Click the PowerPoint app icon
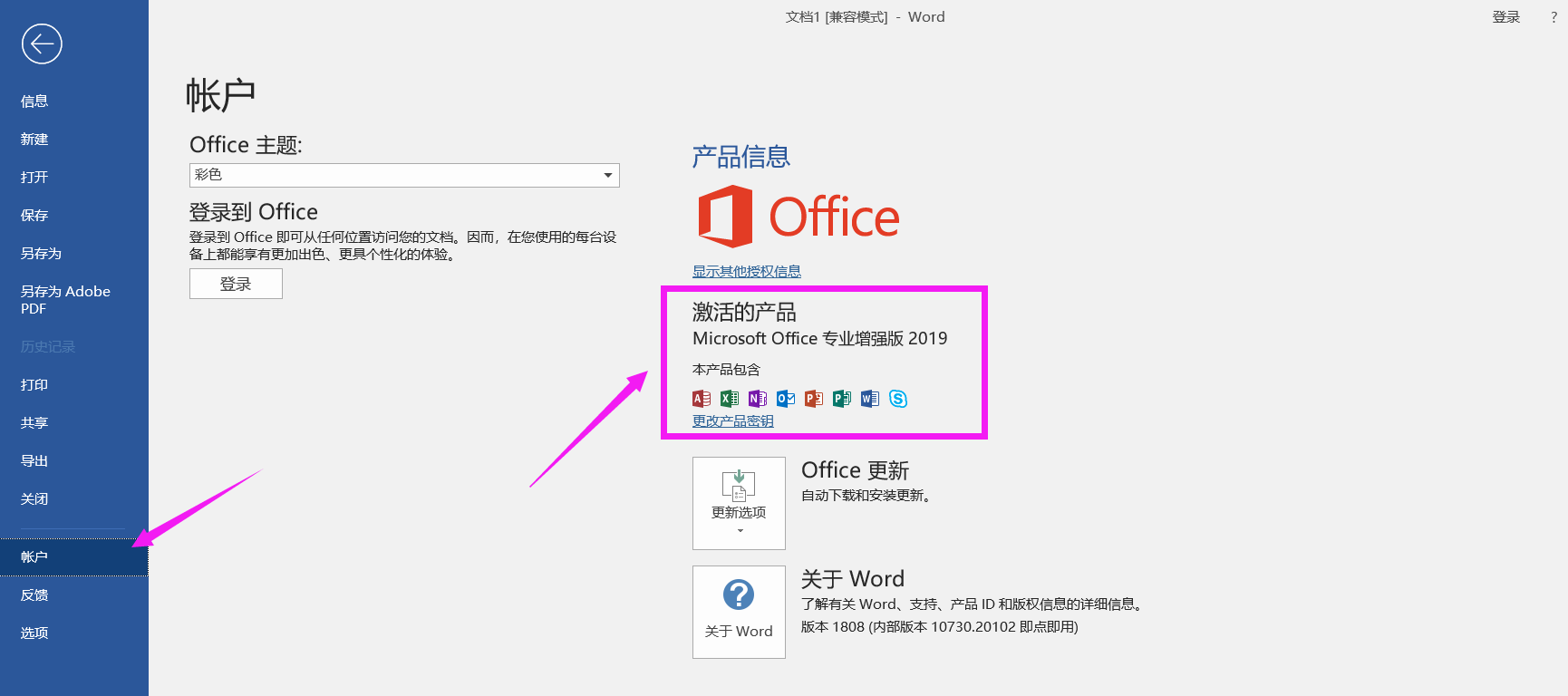Screen dimensions: 1568x696 click(814, 399)
